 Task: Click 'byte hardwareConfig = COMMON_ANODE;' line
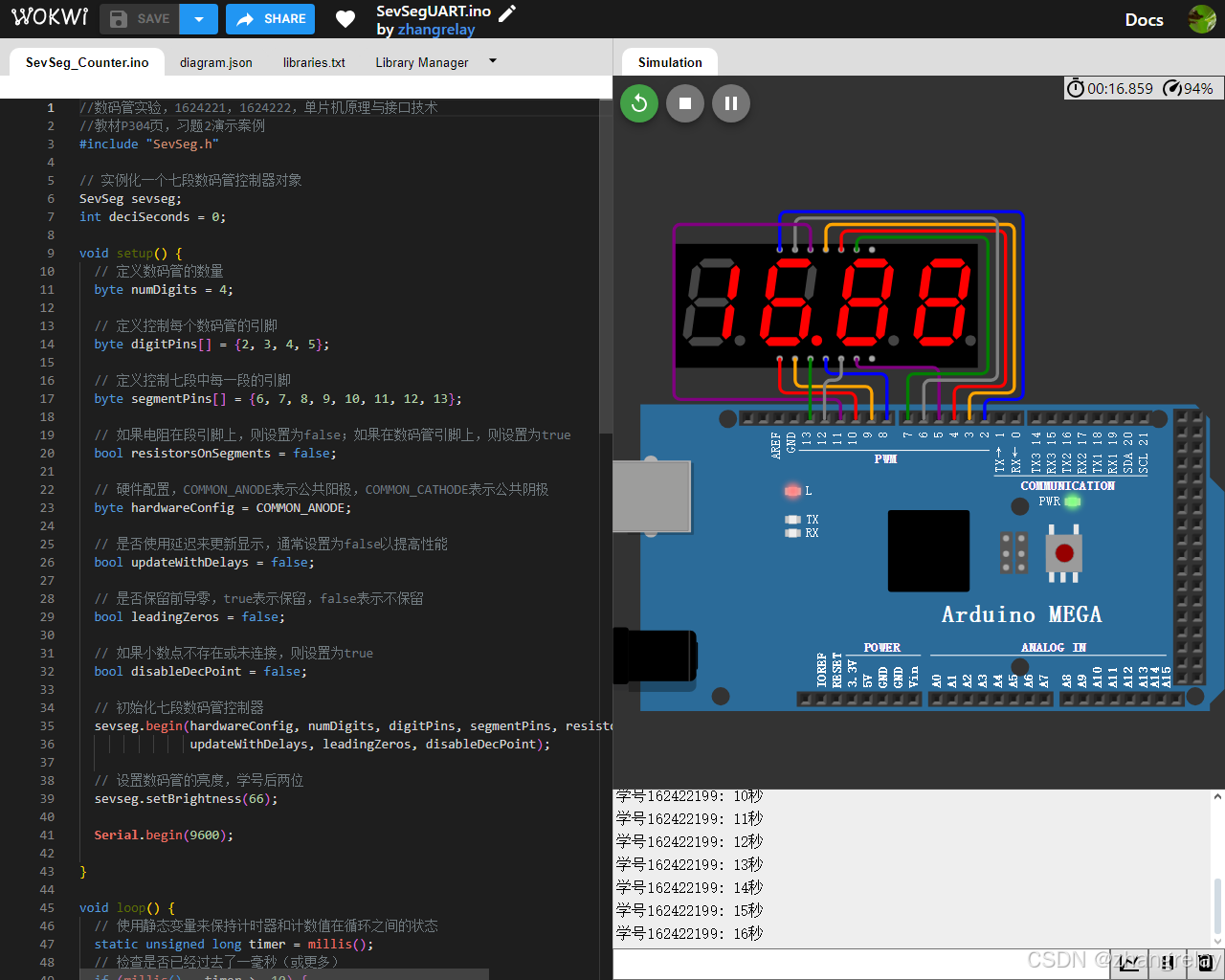[223, 508]
